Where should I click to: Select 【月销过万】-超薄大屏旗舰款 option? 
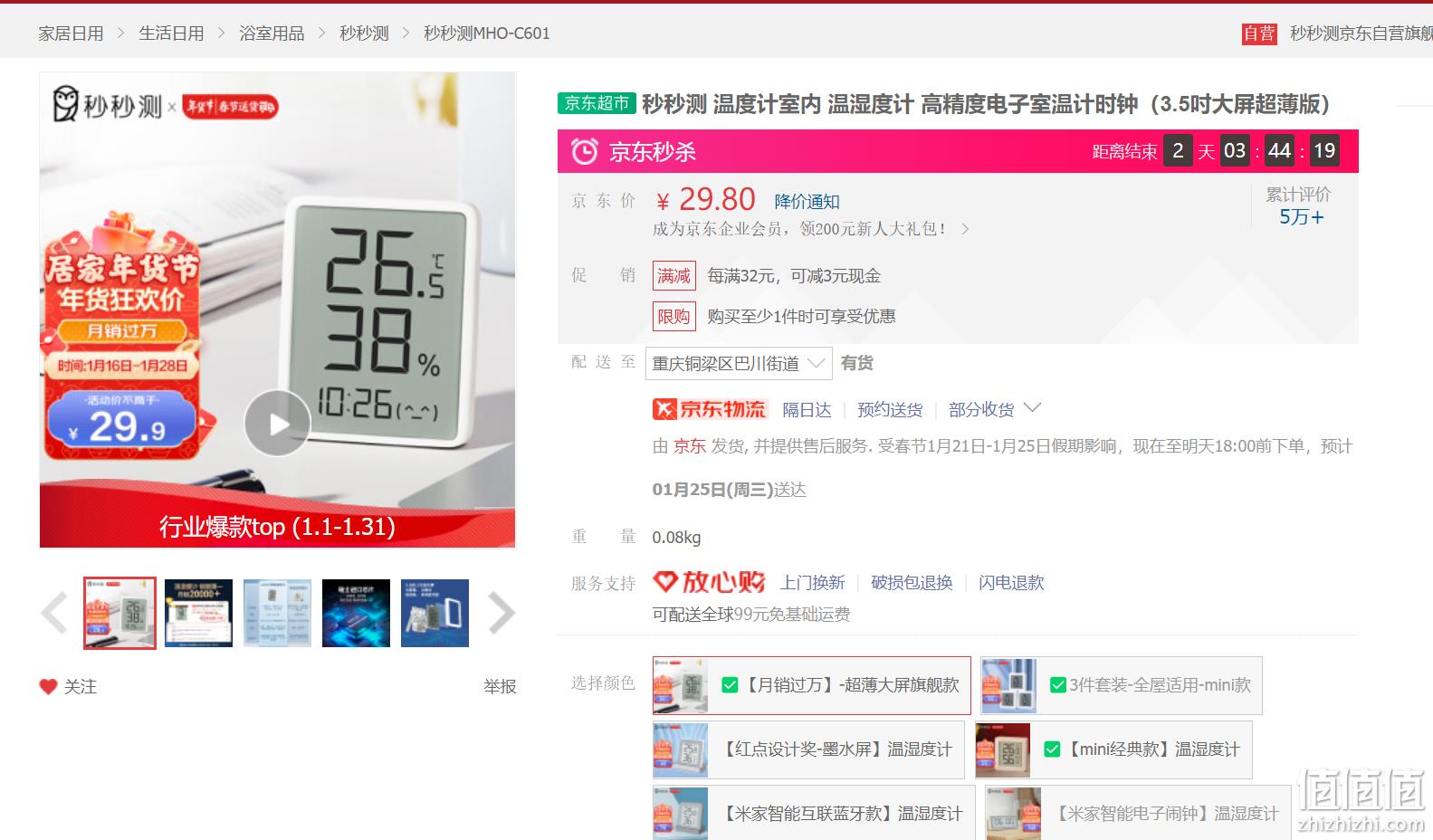811,685
